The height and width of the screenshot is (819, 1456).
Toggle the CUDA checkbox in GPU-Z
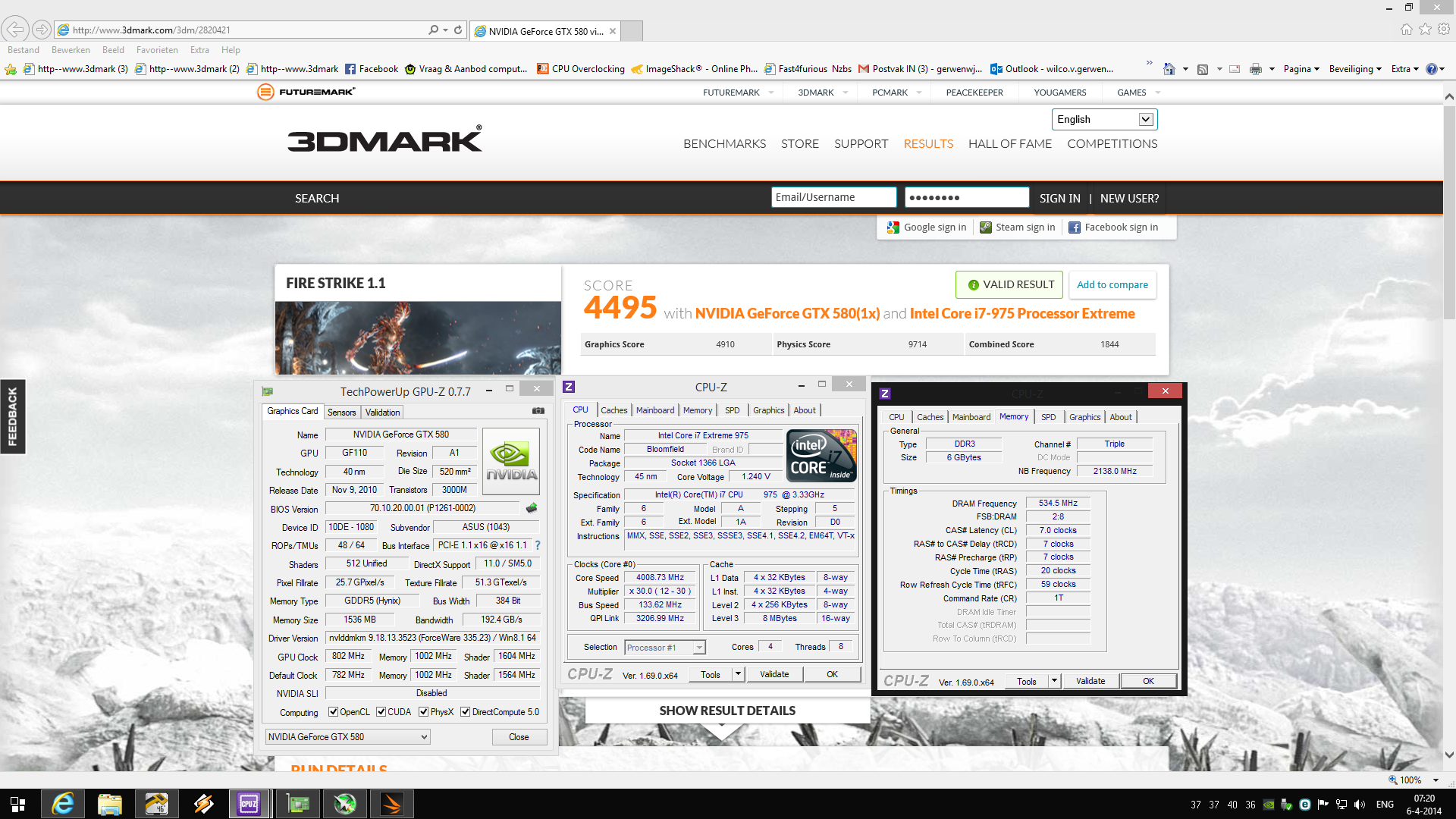tap(381, 712)
